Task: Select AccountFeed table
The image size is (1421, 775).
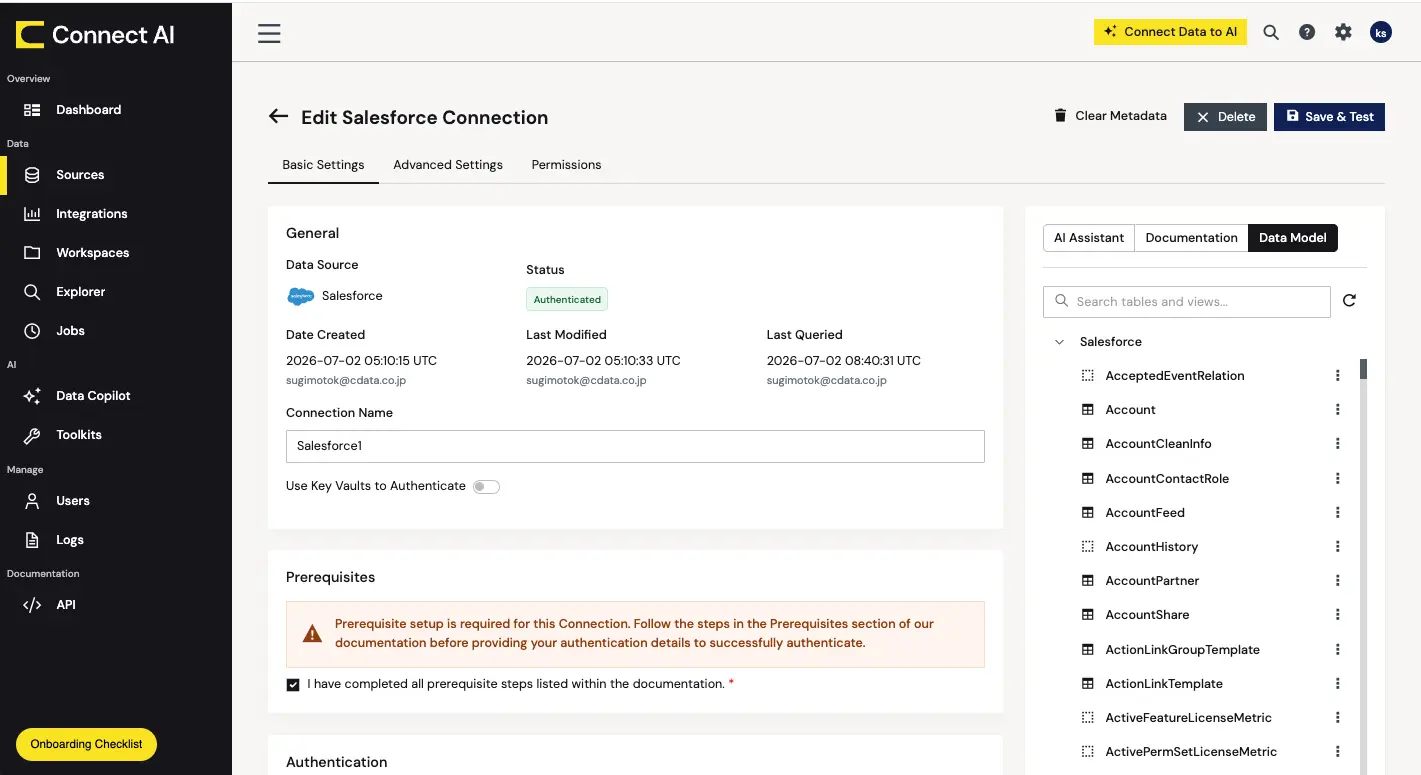Action: 1145,513
